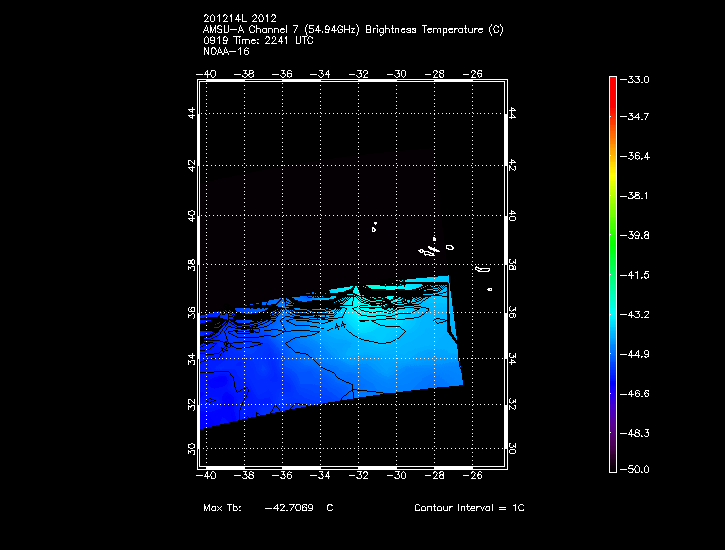Click the AMSU-A Channel 7 title text
Image resolution: width=725 pixels, height=550 pixels.
(x=353, y=30)
